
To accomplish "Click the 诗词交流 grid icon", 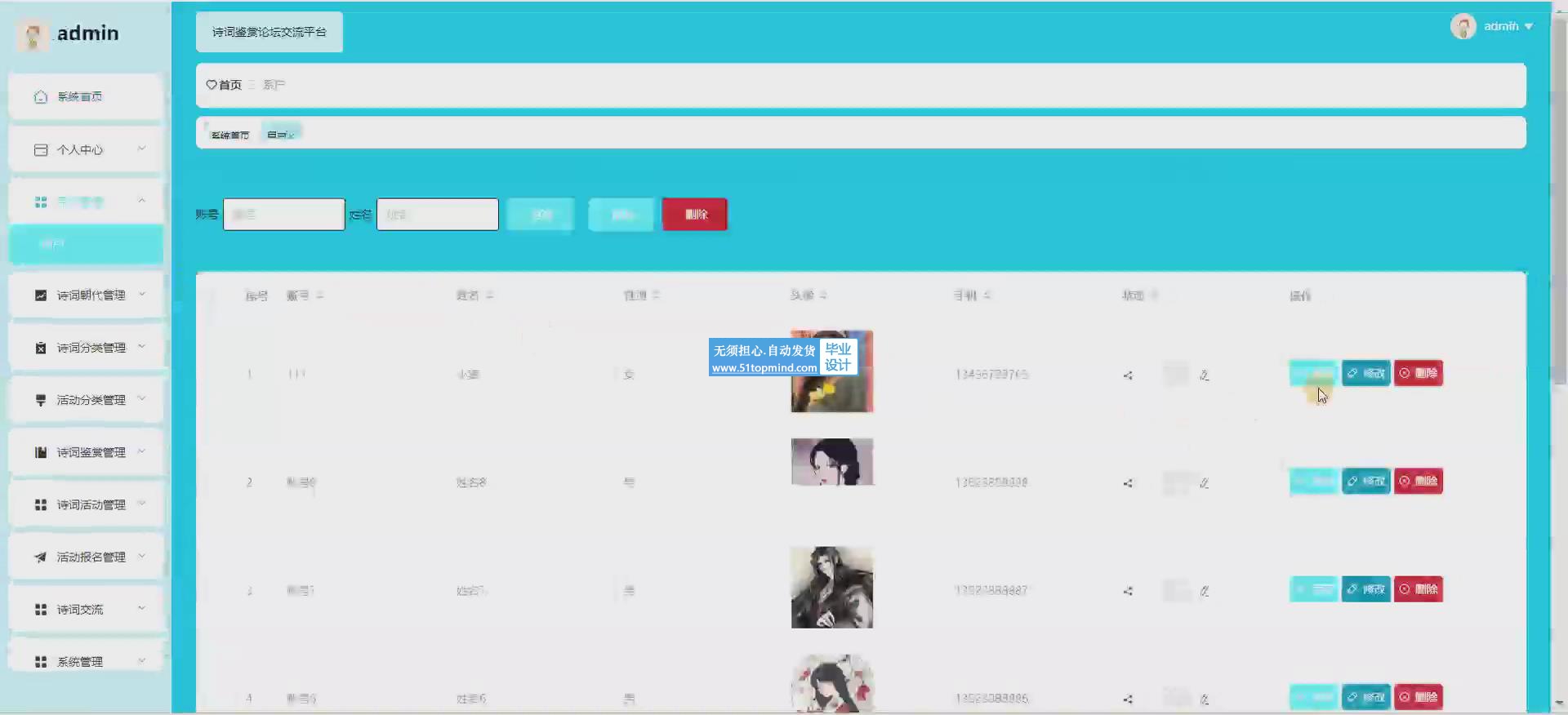I will (41, 609).
